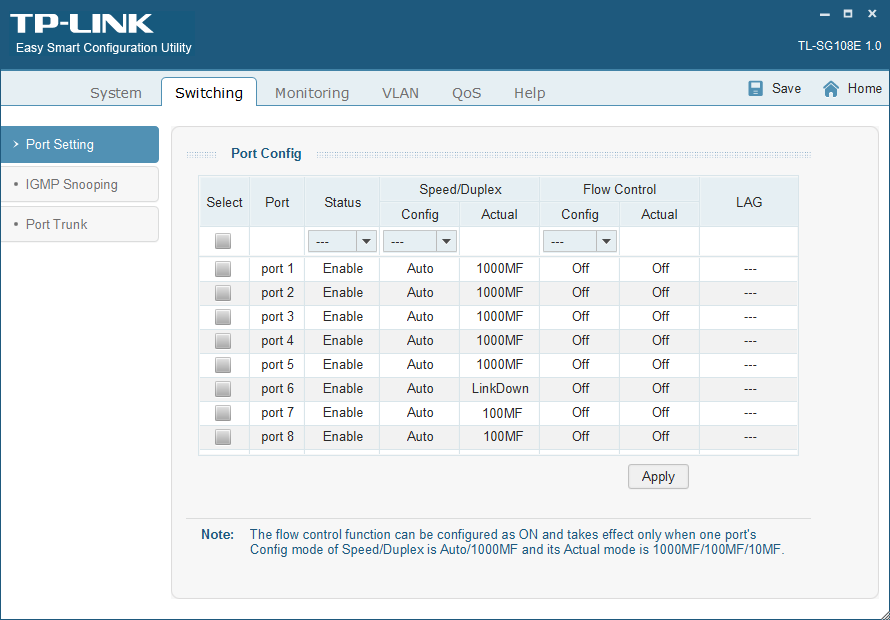Check the checkbox for port 1
This screenshot has width=890, height=620.
223,268
